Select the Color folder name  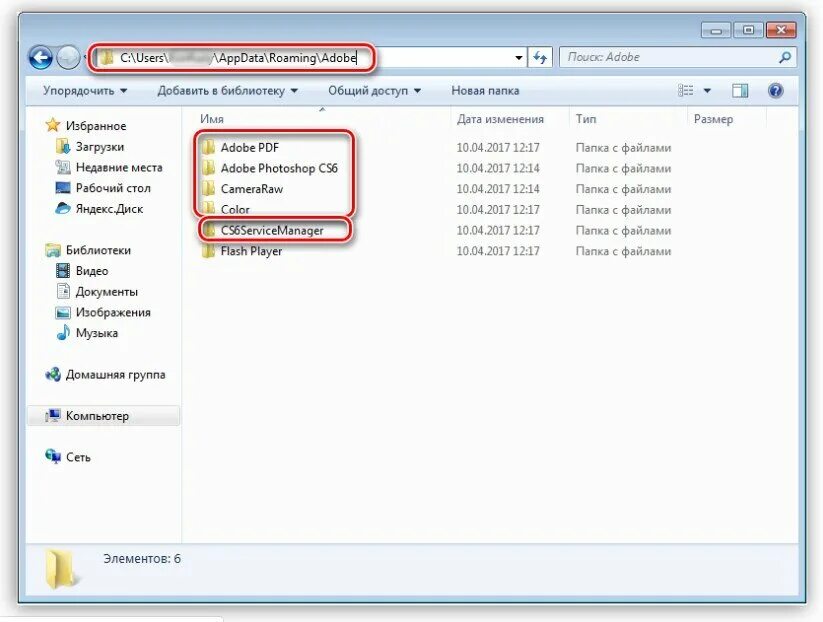click(x=235, y=210)
